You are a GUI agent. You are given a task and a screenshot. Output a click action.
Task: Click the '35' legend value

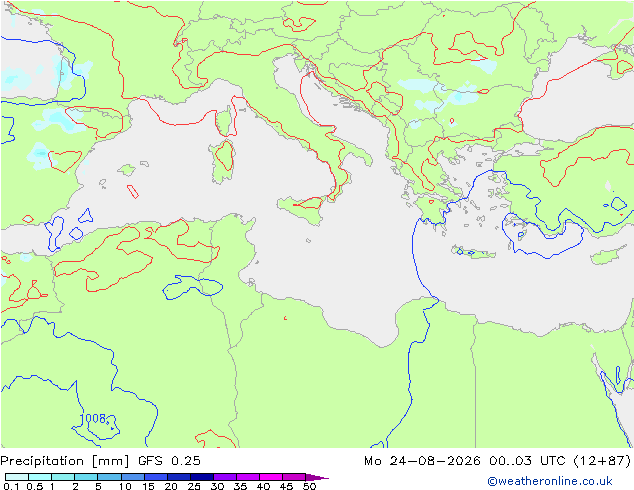tap(240, 486)
